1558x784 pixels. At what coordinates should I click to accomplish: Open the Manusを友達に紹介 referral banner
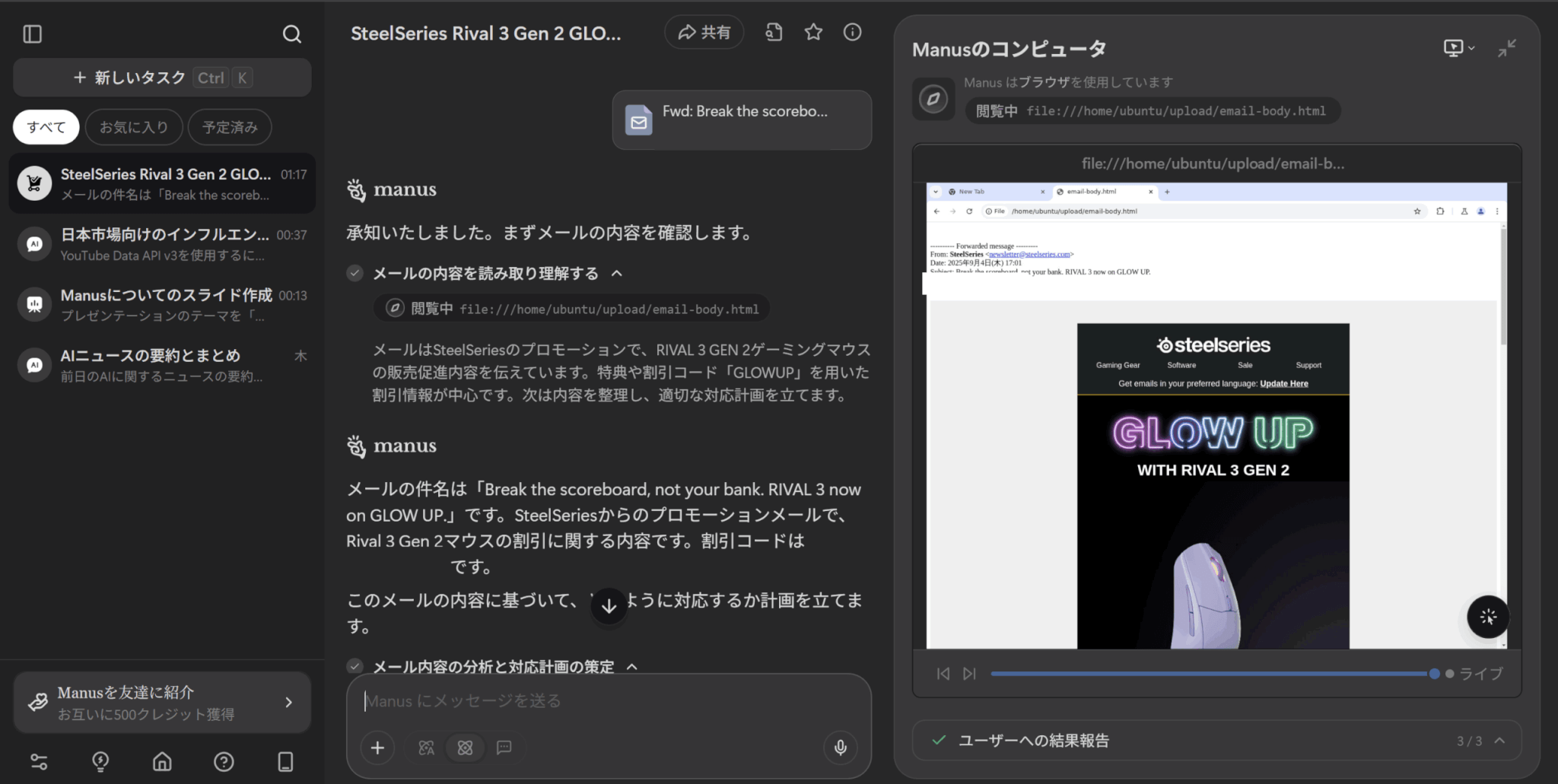click(162, 703)
